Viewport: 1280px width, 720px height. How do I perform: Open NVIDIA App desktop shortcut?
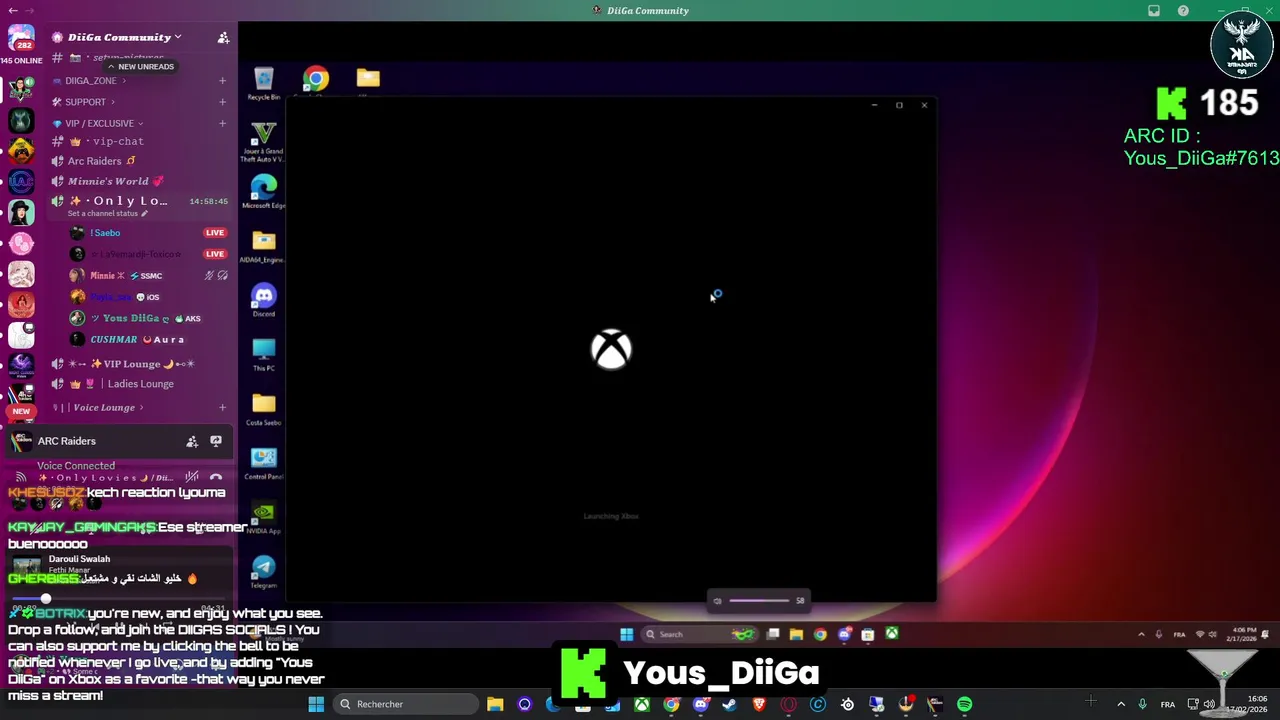(263, 517)
